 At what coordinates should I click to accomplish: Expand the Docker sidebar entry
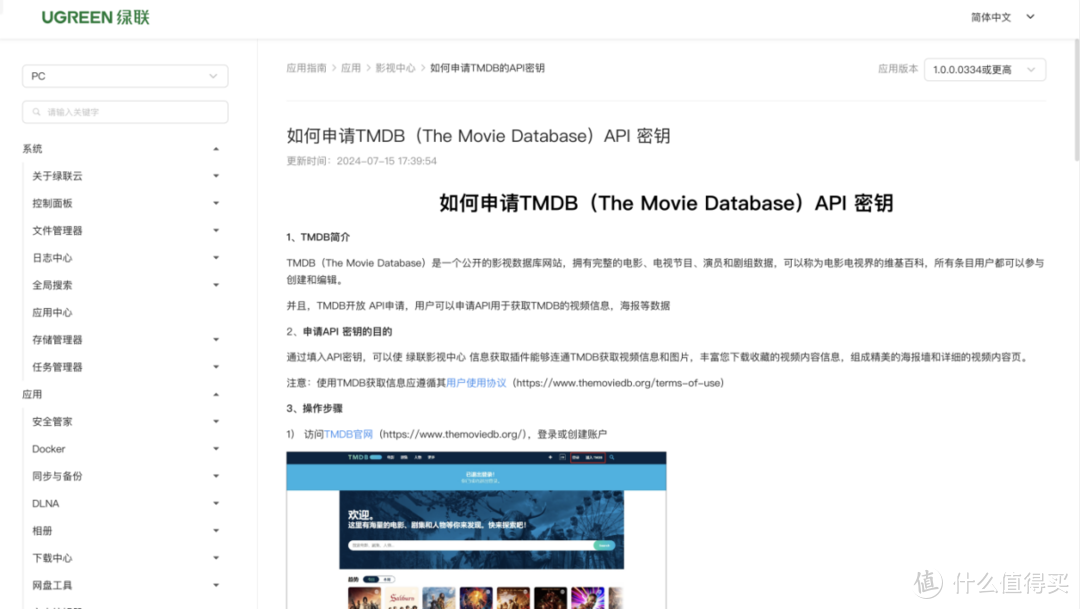point(216,449)
